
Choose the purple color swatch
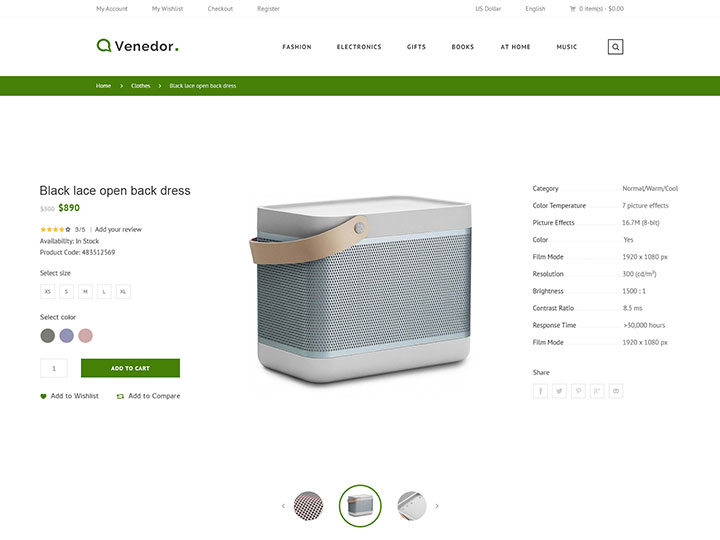(67, 336)
